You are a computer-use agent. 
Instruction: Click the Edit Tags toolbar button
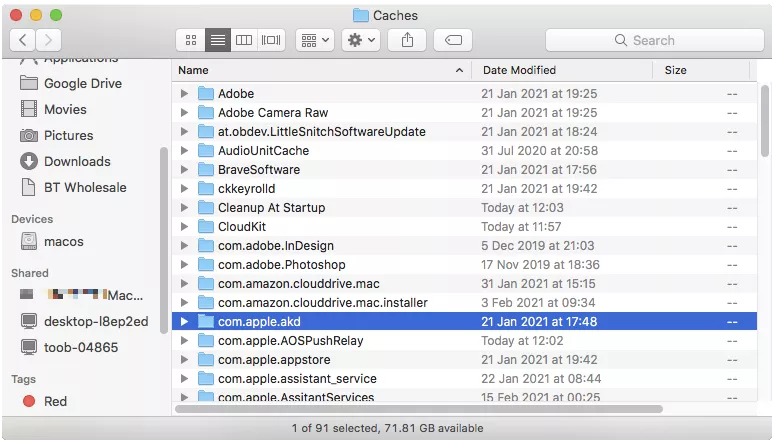coord(453,40)
